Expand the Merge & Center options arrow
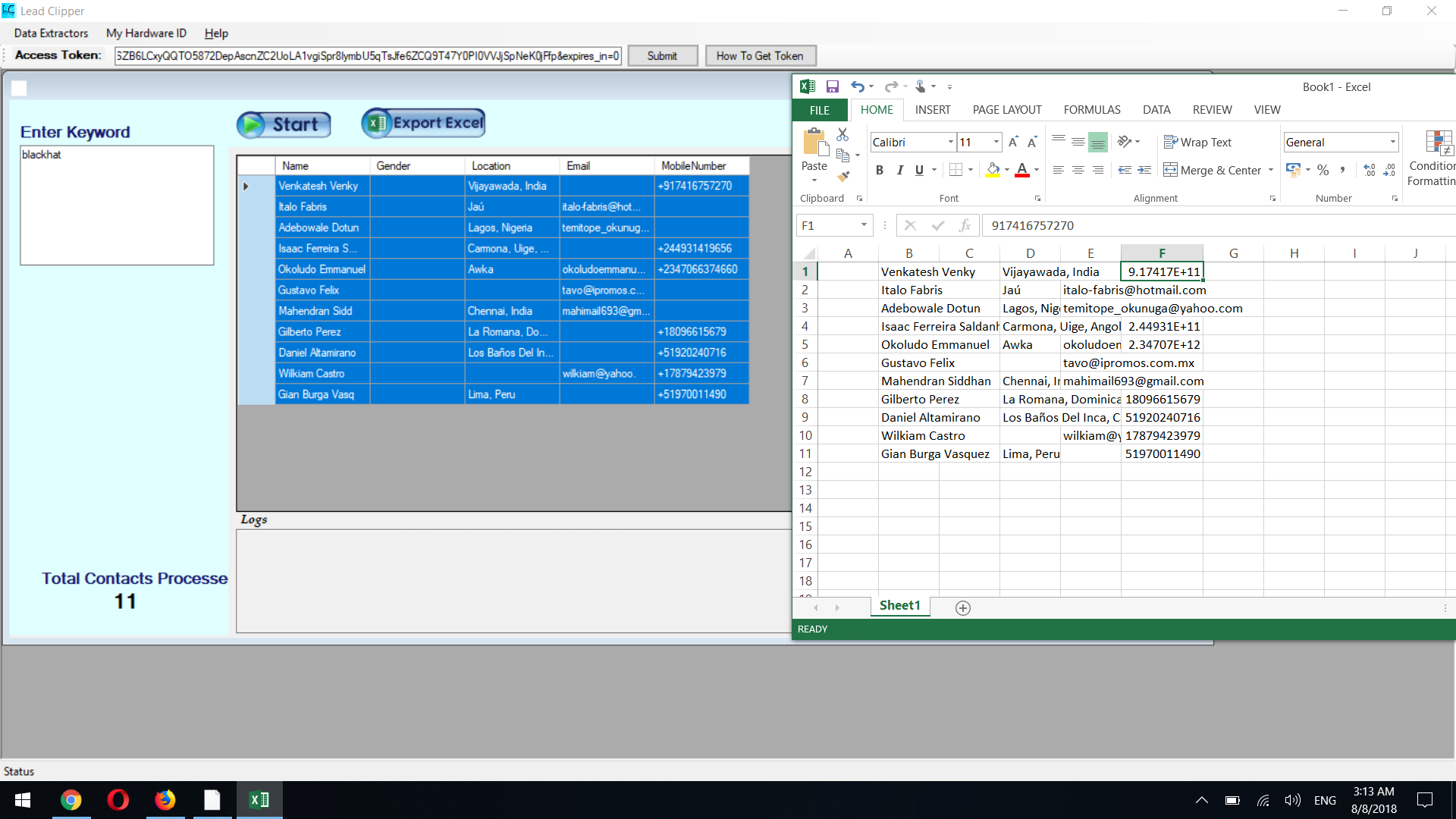This screenshot has width=1456, height=819. tap(1270, 170)
